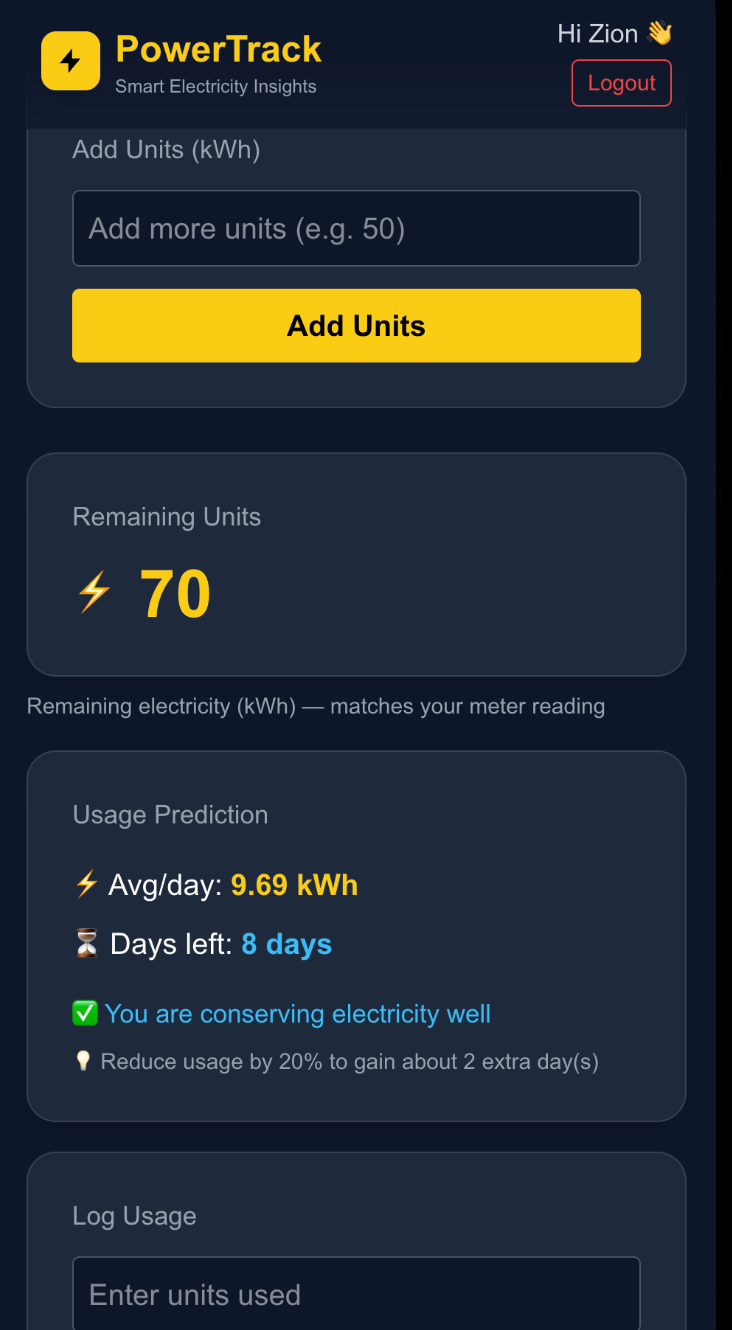Click the remaining units value 70
The image size is (732, 1330).
(175, 595)
